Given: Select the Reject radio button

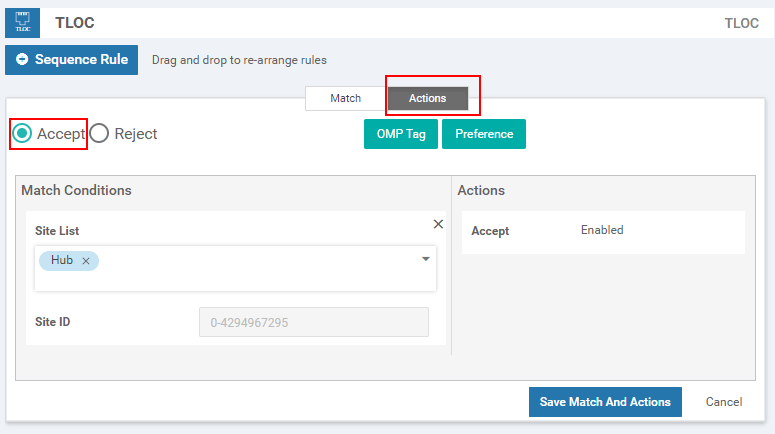Looking at the screenshot, I should [x=100, y=133].
